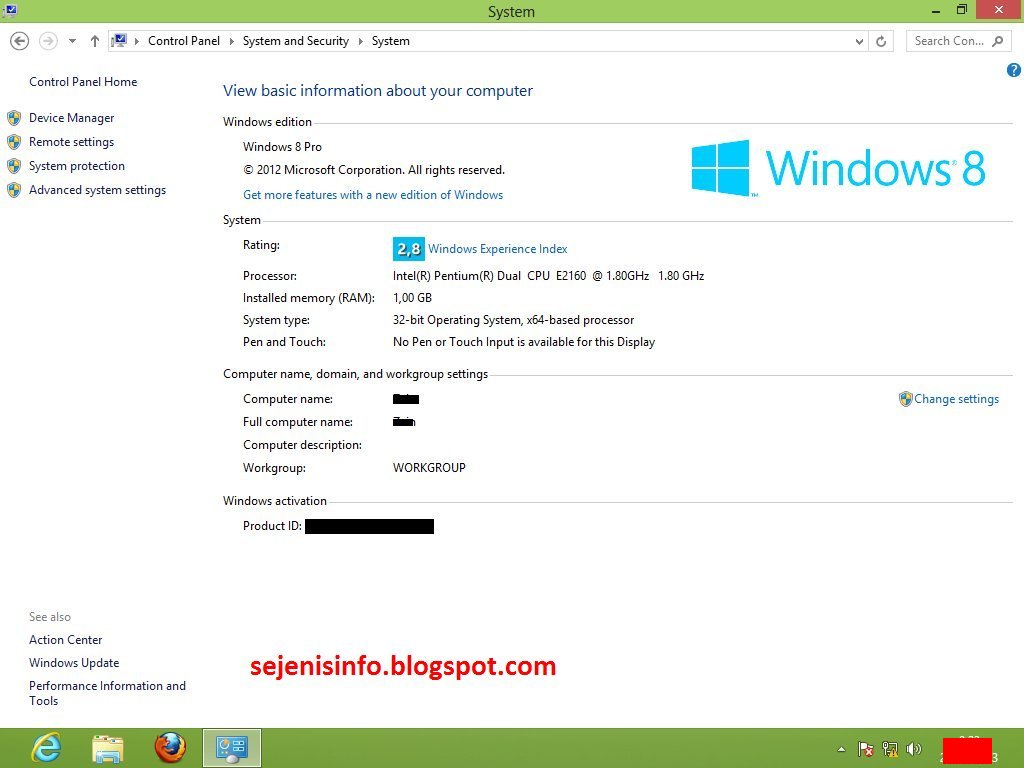Select the Control Panel taskbar button
This screenshot has width=1024, height=768.
coord(232,748)
